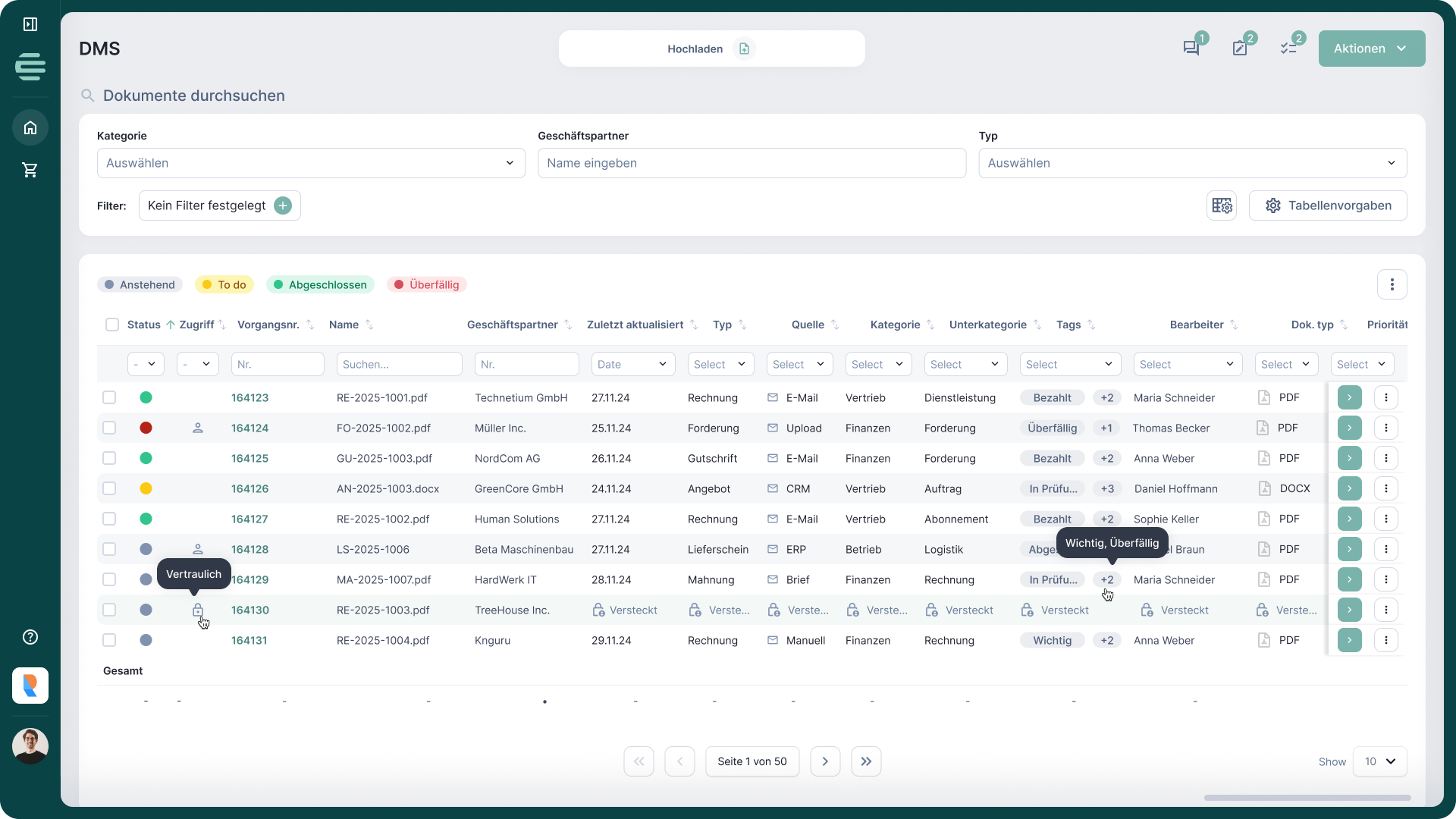The image size is (1456, 819).
Task: Open the chat messages icon with badge
Action: coord(1191,49)
